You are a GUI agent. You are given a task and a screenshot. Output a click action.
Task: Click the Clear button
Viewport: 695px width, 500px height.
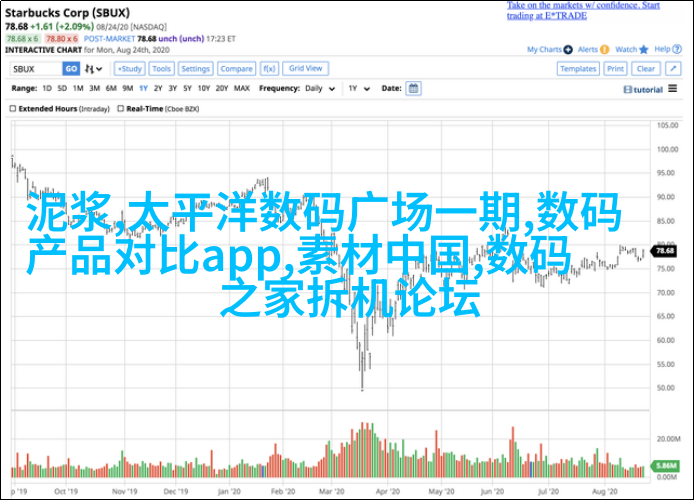(646, 69)
